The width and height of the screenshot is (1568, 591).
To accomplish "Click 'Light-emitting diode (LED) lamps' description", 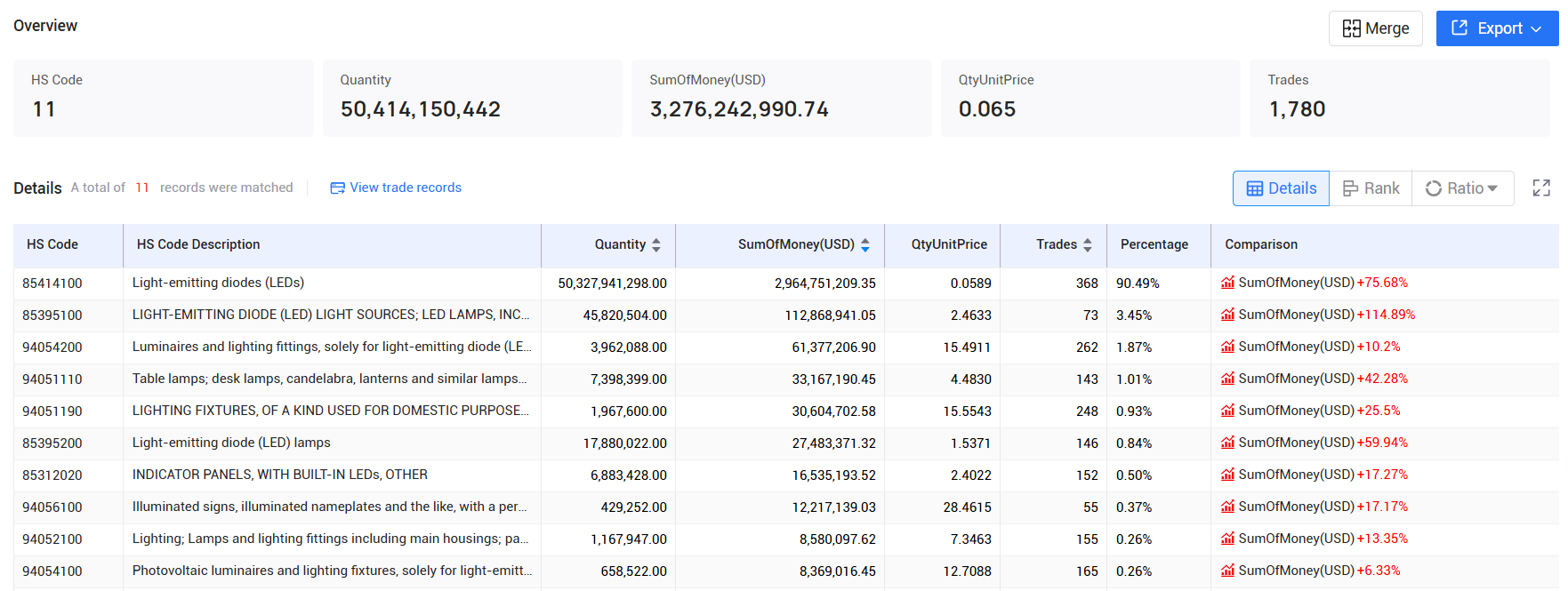I will (x=231, y=443).
